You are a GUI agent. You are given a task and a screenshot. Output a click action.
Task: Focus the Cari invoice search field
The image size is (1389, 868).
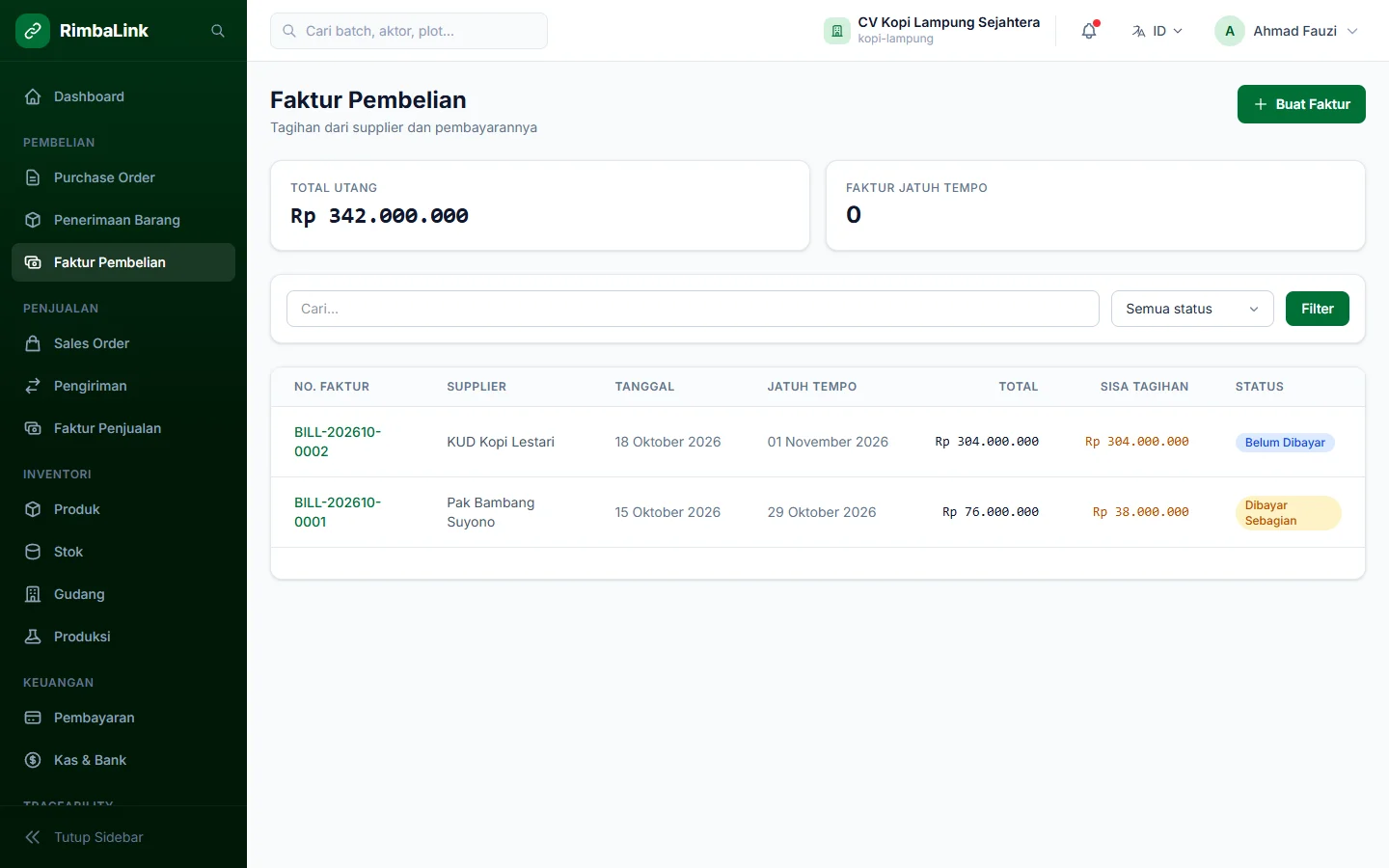693,309
